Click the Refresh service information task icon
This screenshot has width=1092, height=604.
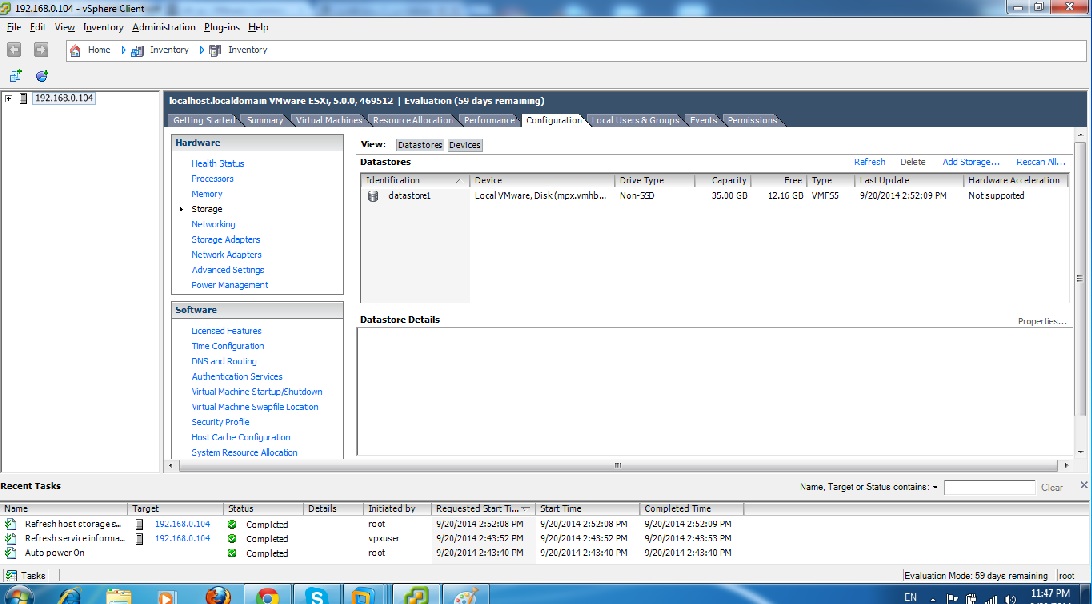point(10,539)
